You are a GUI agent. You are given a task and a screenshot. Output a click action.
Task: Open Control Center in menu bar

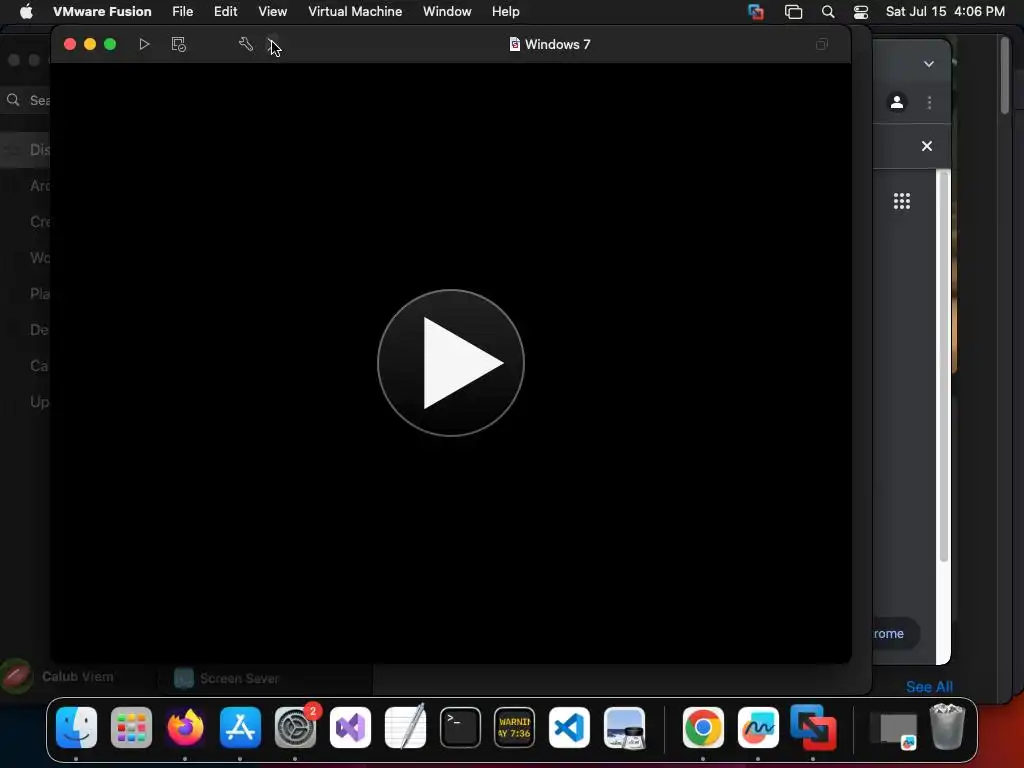coord(861,11)
